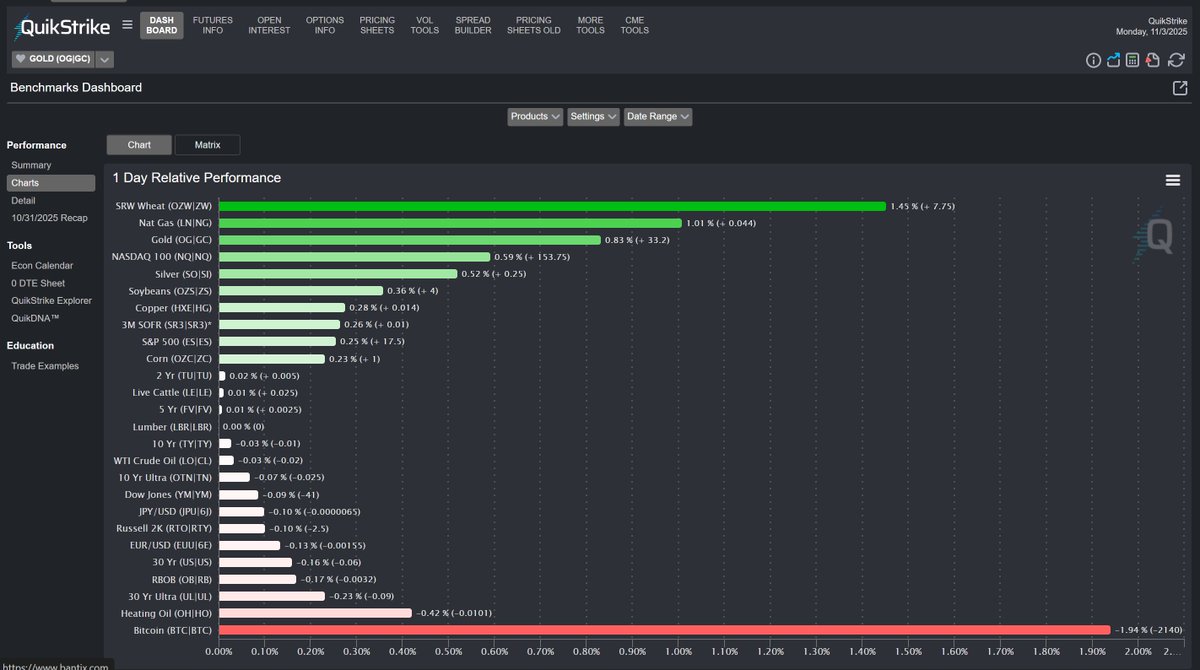Switch to the Matrix tab
Image resolution: width=1200 pixels, height=670 pixels.
[x=207, y=144]
